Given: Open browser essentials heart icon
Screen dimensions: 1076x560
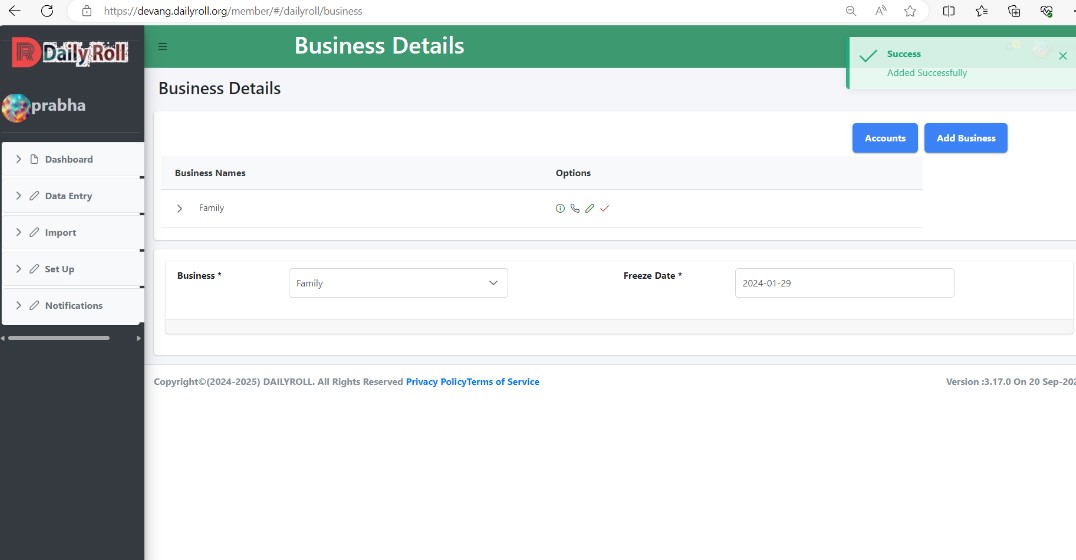Looking at the screenshot, I should coord(1046,11).
